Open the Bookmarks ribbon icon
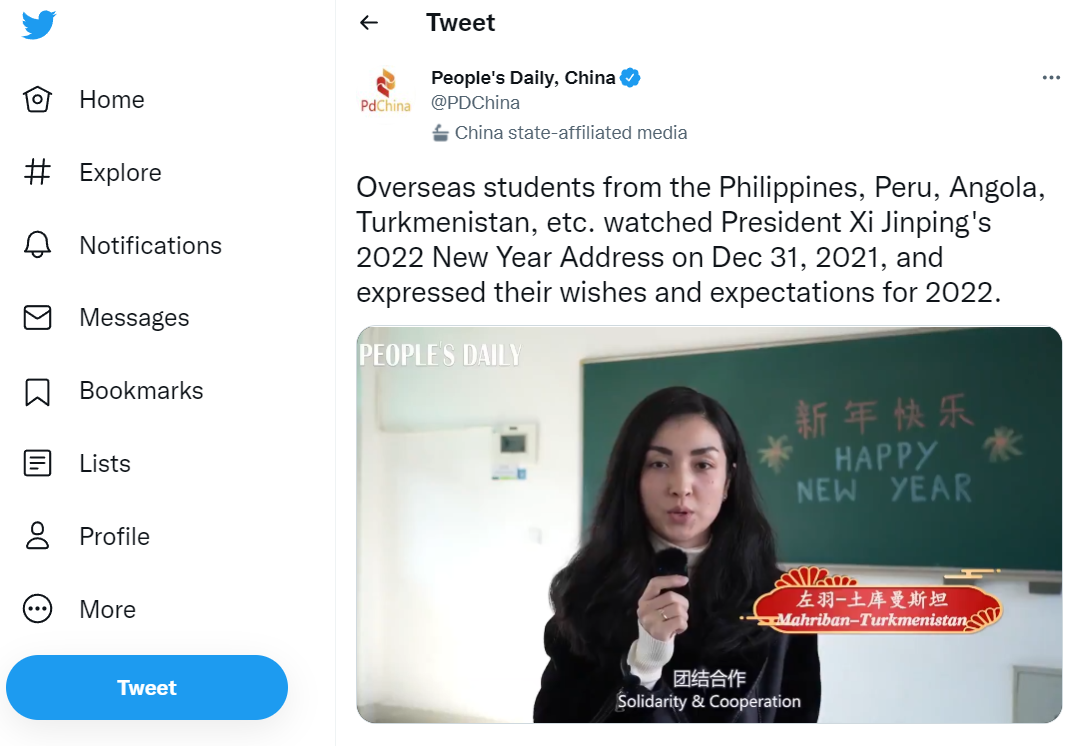 pyautogui.click(x=37, y=391)
